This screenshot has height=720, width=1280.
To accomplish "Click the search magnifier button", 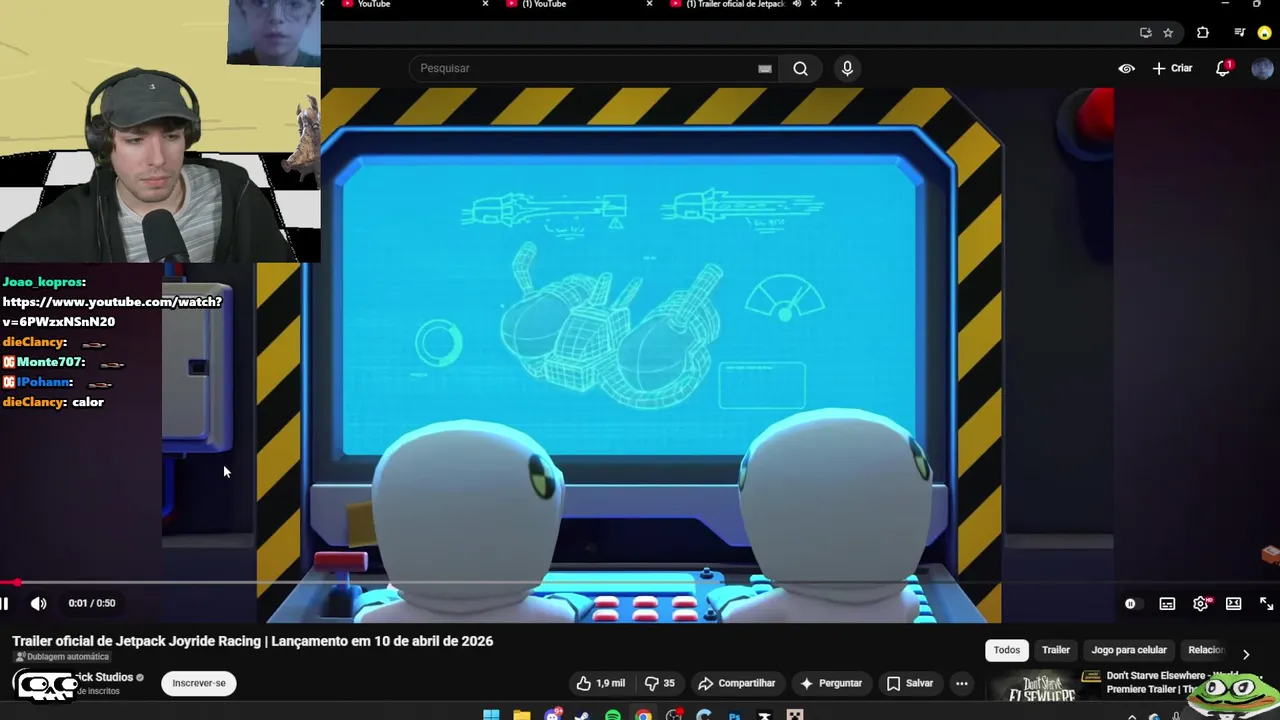I will [x=800, y=68].
